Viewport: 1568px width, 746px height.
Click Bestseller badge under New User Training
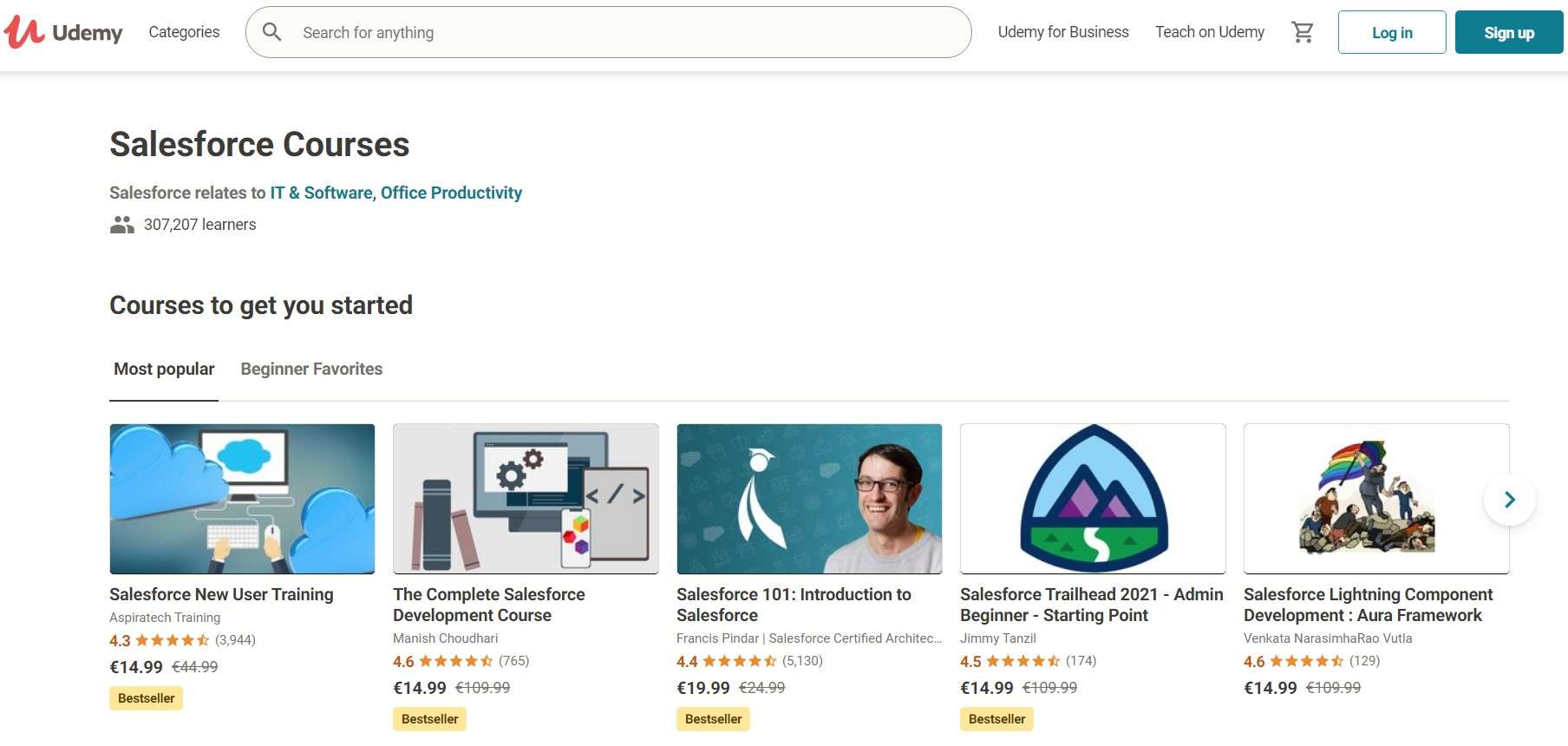146,698
